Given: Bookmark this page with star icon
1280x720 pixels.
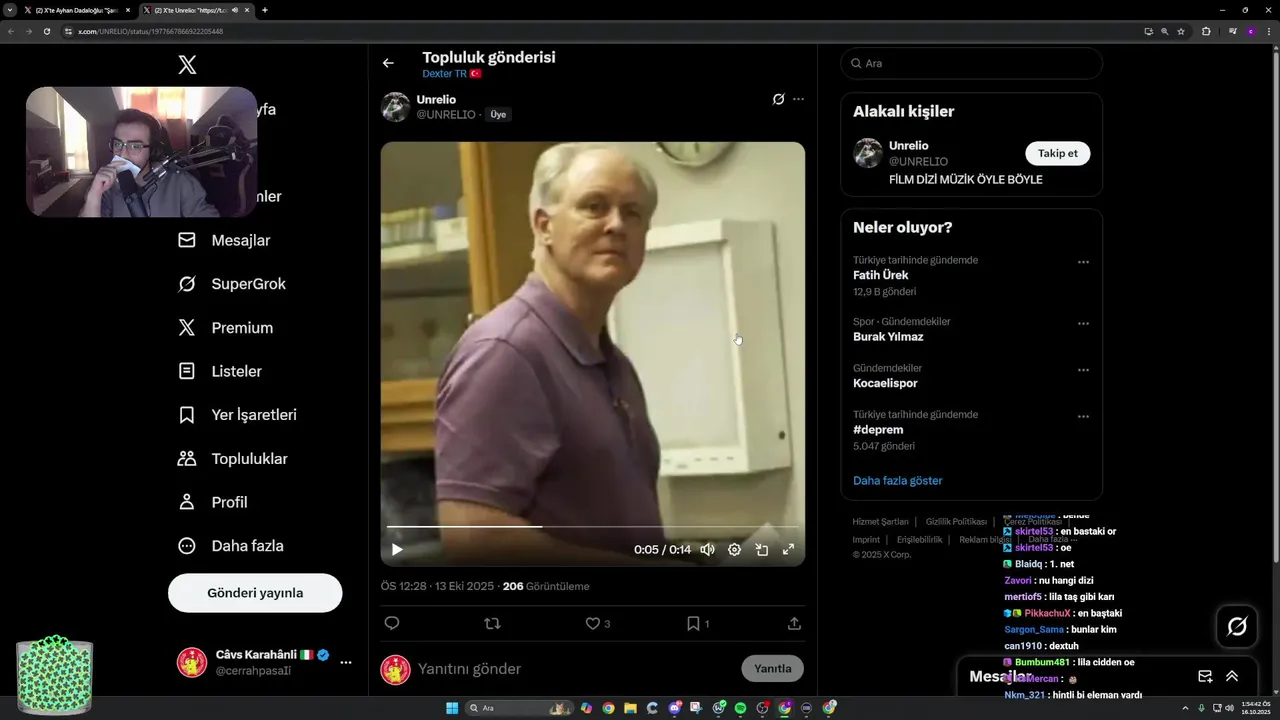Looking at the screenshot, I should coord(1181,31).
